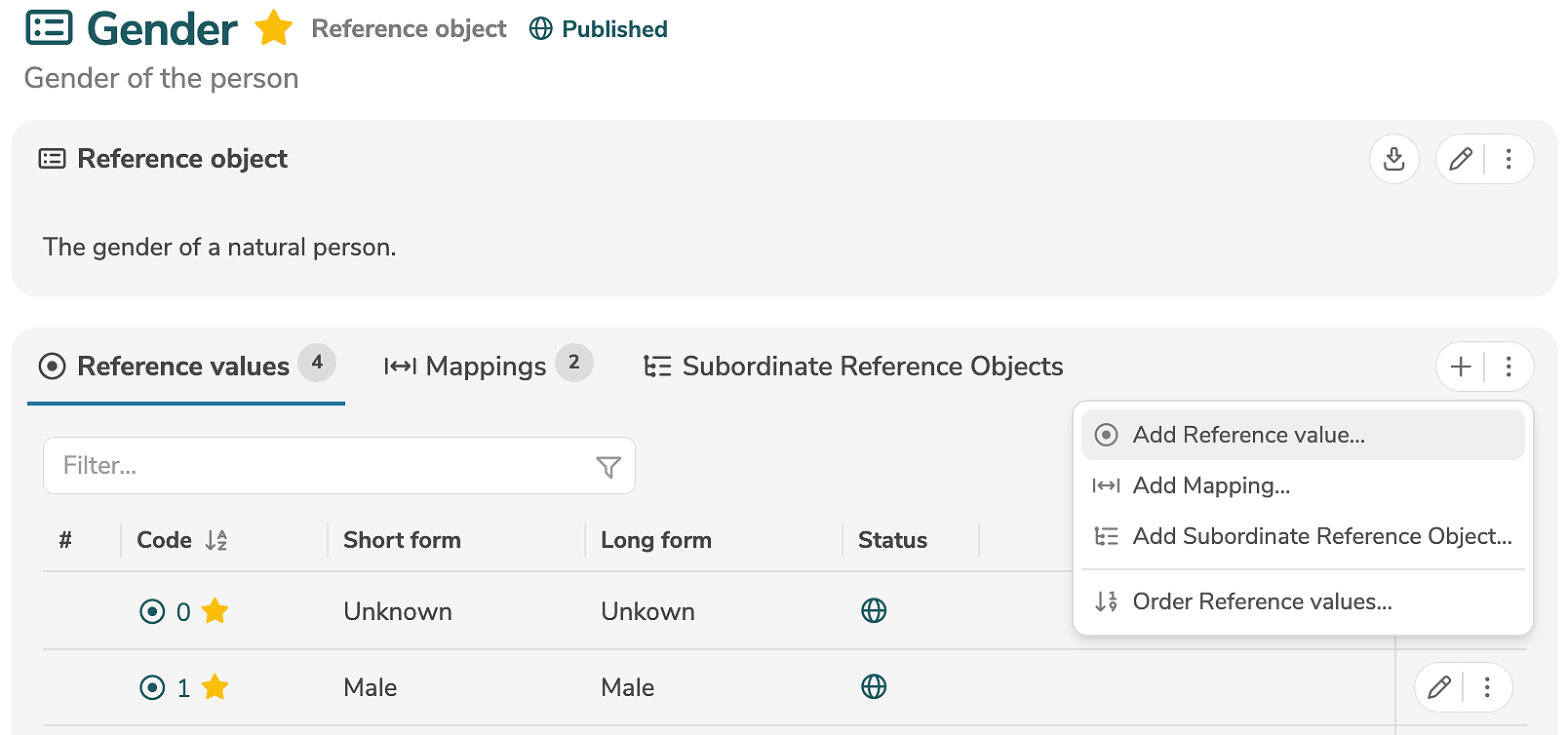Select Add Mapping menu entry
This screenshot has width=1568, height=735.
(x=1211, y=485)
